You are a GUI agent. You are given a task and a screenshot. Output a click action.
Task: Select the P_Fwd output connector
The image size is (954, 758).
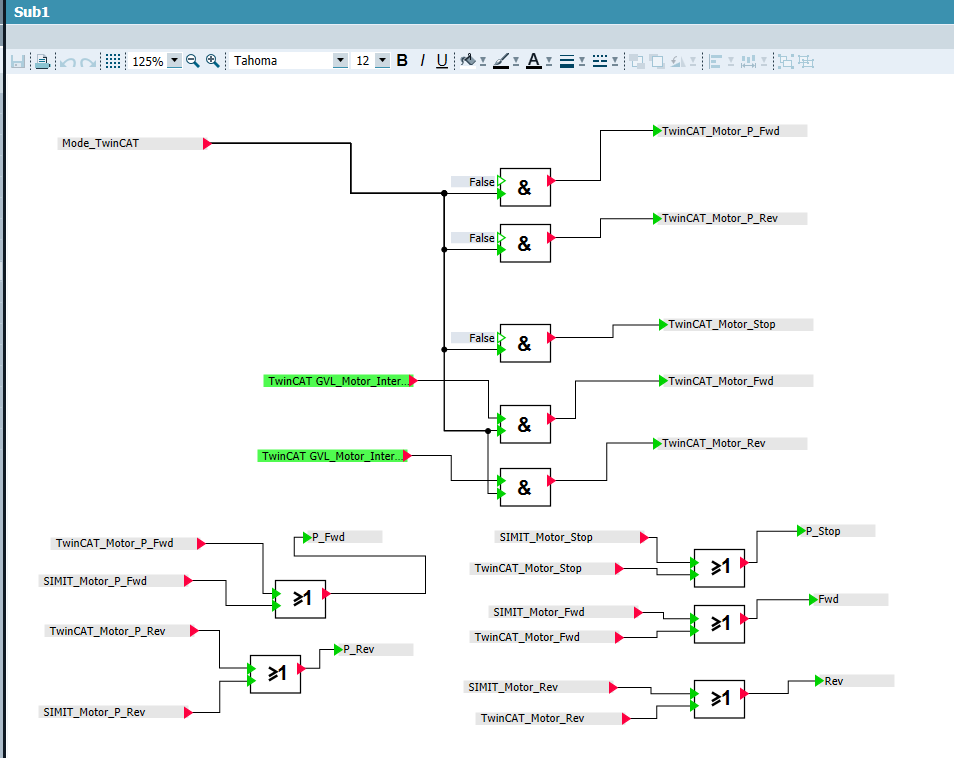click(343, 537)
